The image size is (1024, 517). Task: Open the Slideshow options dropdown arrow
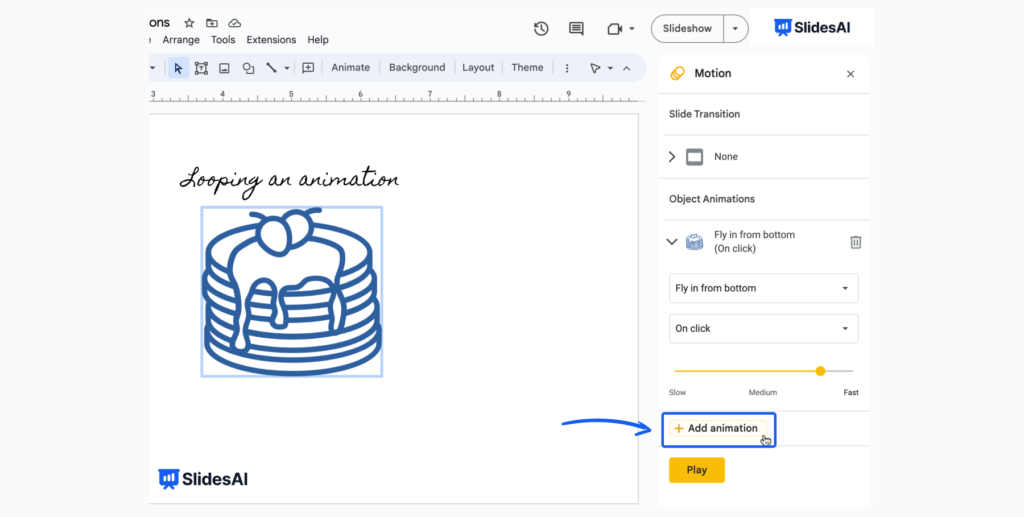pyautogui.click(x=735, y=28)
